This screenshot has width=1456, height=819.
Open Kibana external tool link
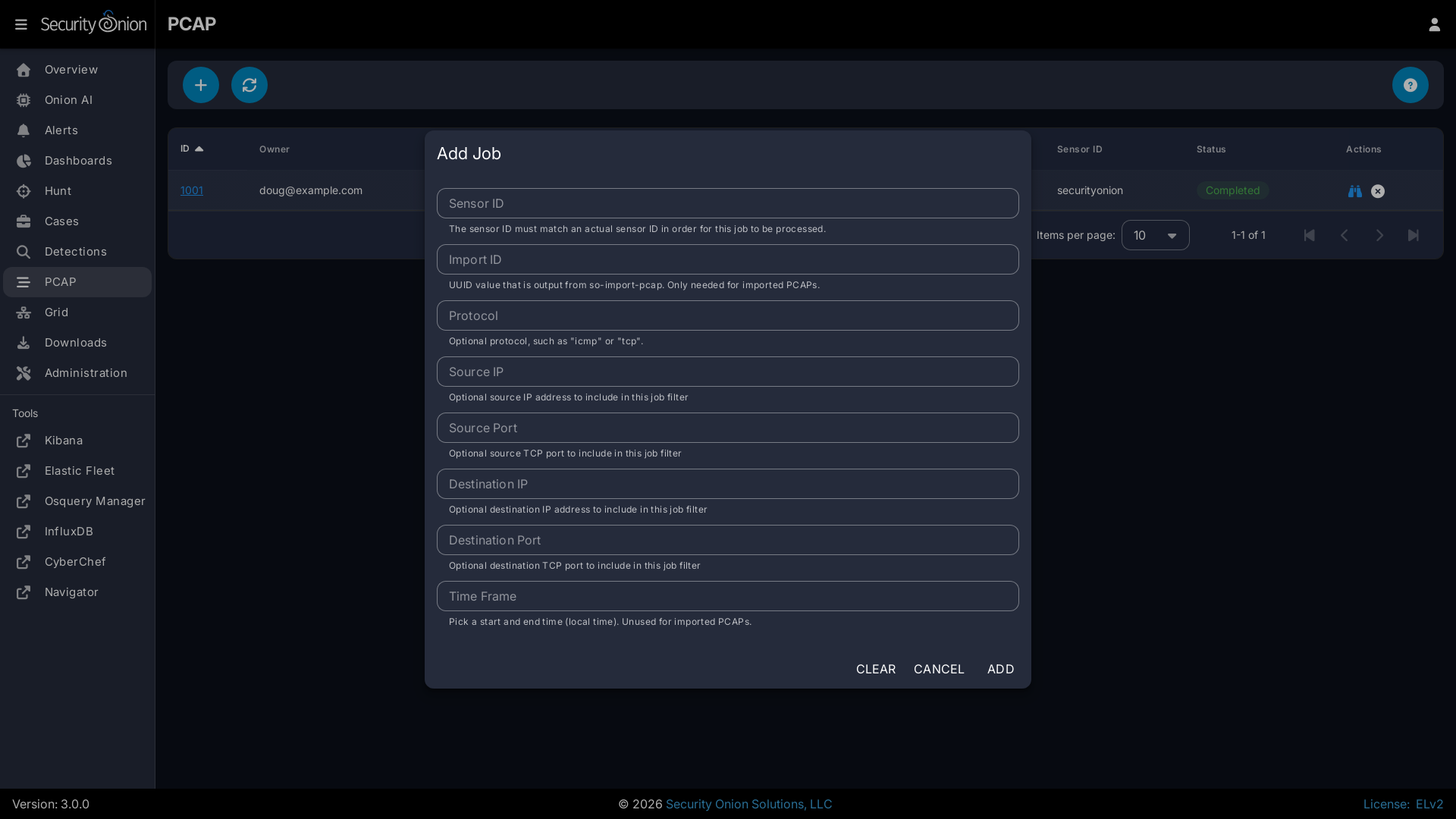click(x=64, y=441)
